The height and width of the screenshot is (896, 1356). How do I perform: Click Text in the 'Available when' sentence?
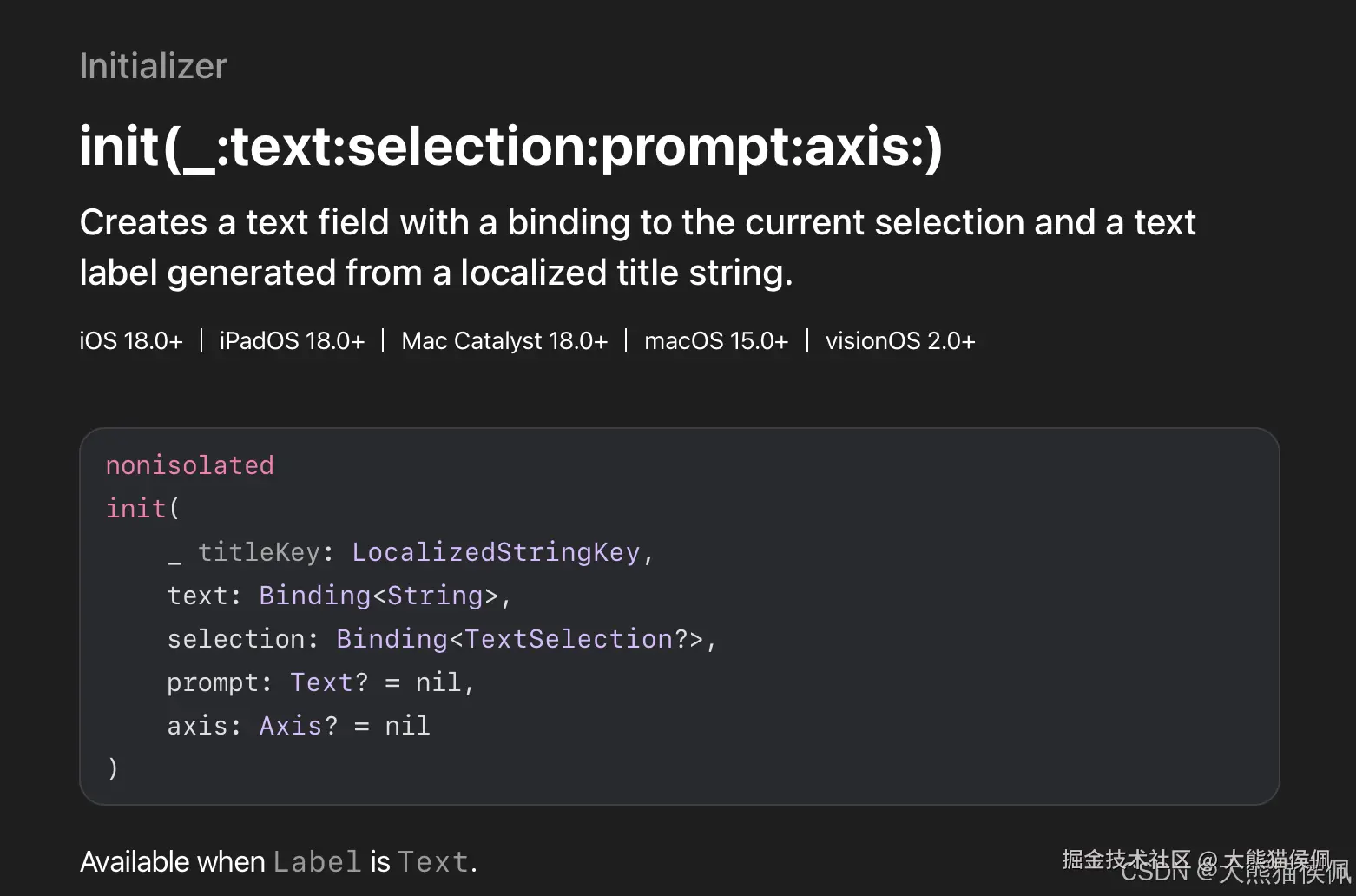point(432,862)
